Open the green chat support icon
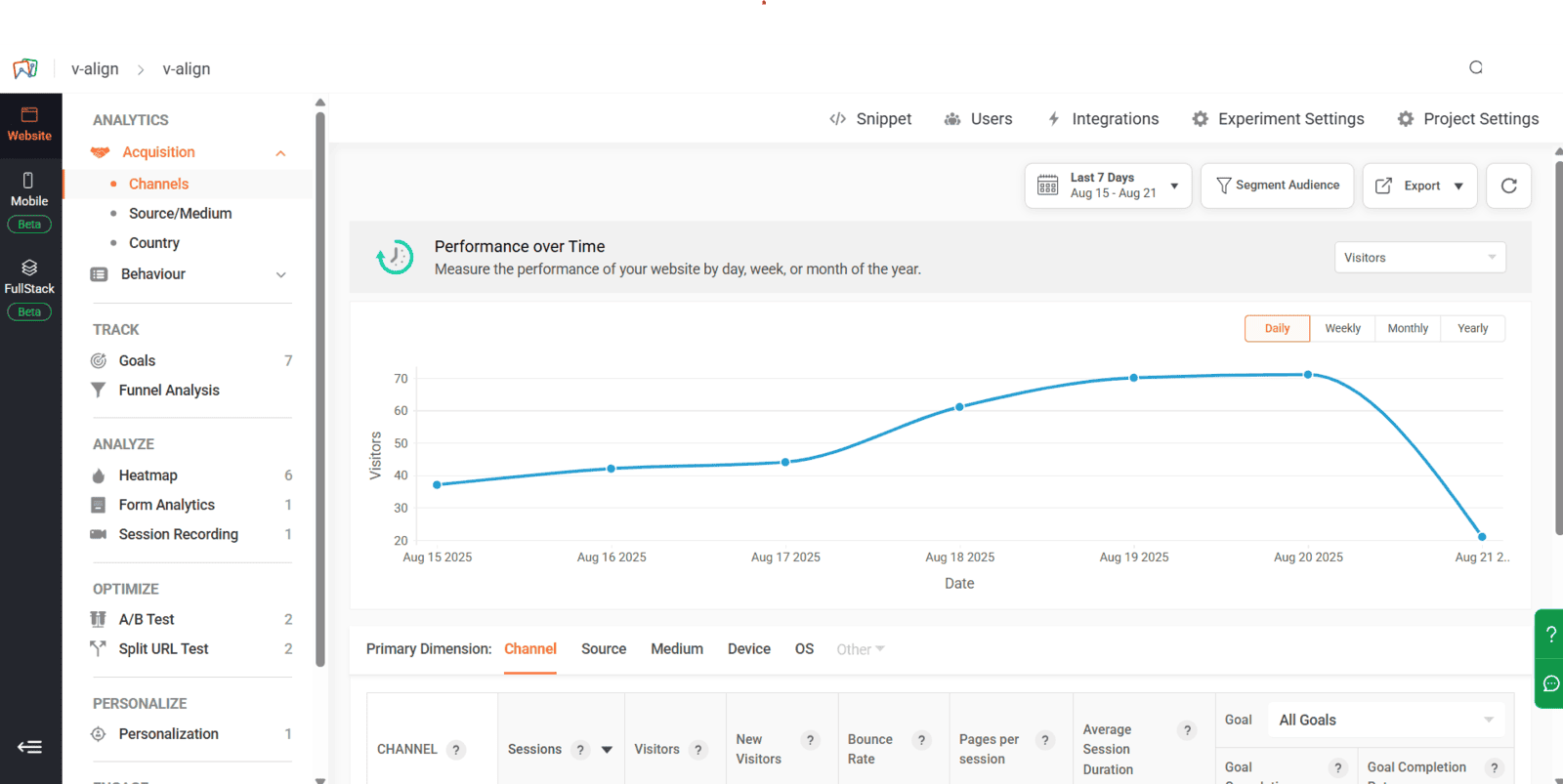Image resolution: width=1563 pixels, height=784 pixels. click(x=1550, y=683)
